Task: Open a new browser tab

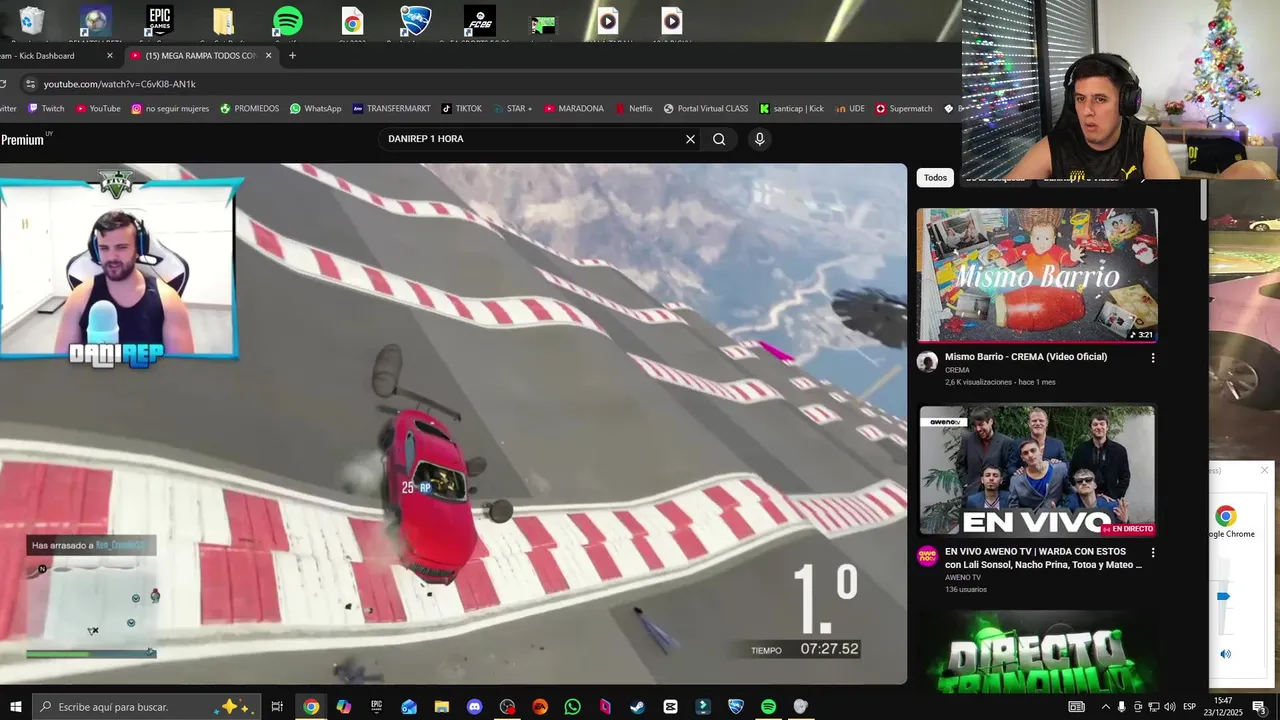Action: (x=292, y=56)
